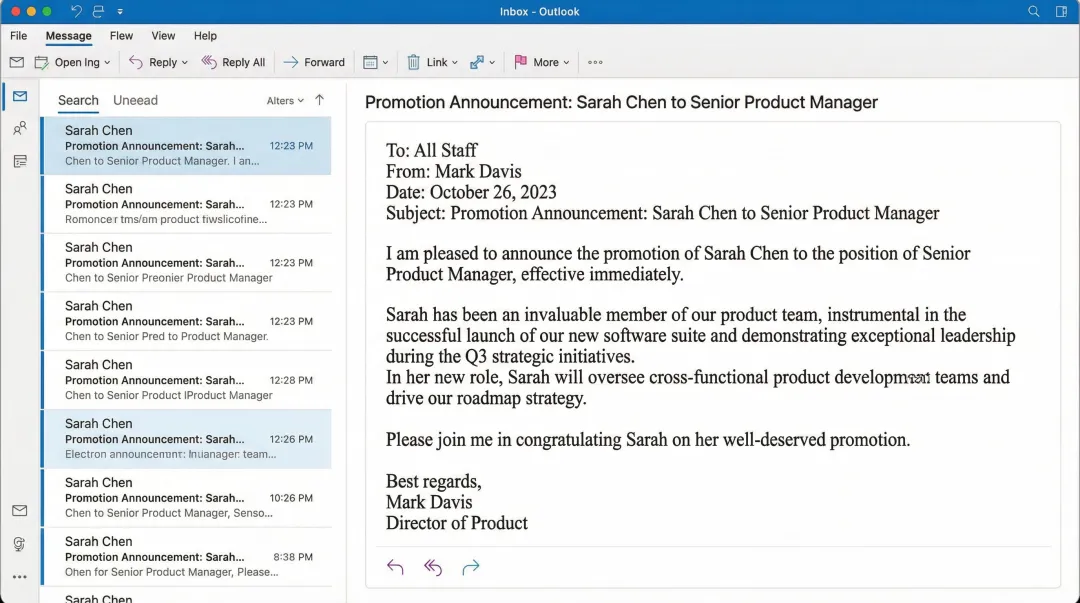The image size is (1080, 603).
Task: Toggle the sort order arrow next to Alters
Action: 318,100
